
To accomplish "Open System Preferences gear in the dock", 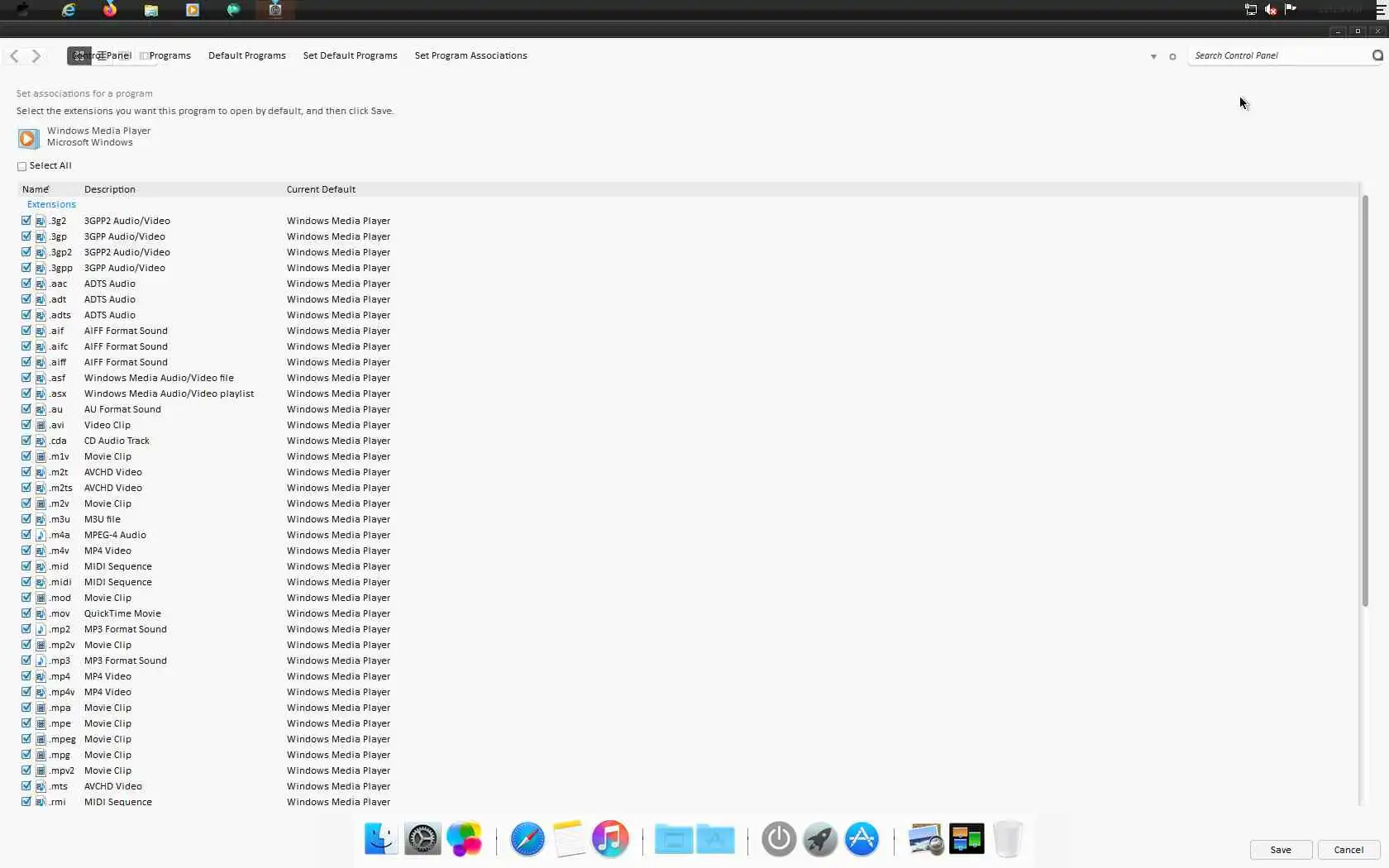I will (x=422, y=839).
